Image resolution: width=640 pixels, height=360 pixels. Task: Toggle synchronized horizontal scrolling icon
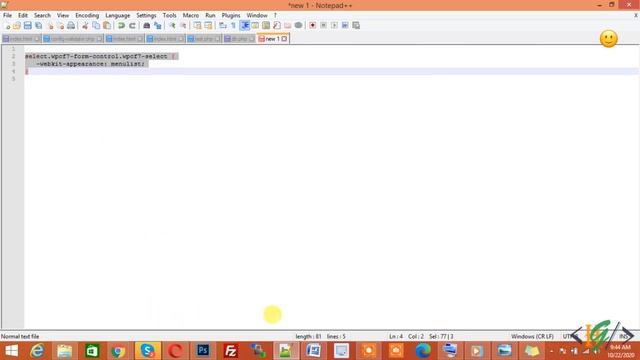[208, 26]
